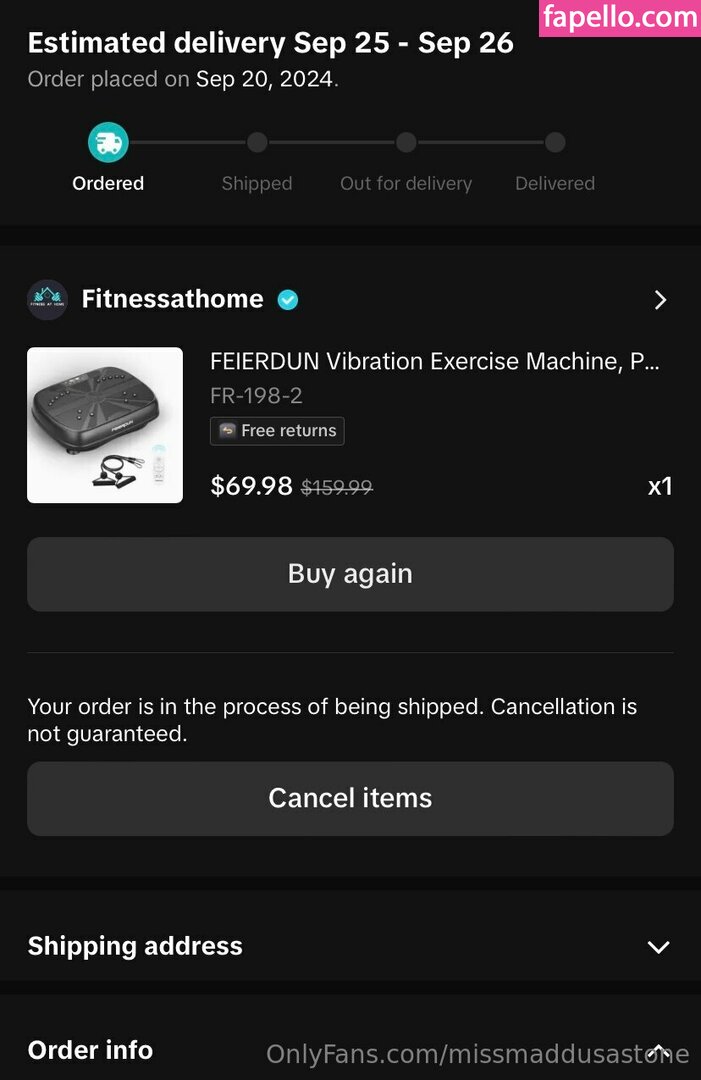This screenshot has height=1080, width=701.
Task: Click the Free returns label
Action: point(288,431)
